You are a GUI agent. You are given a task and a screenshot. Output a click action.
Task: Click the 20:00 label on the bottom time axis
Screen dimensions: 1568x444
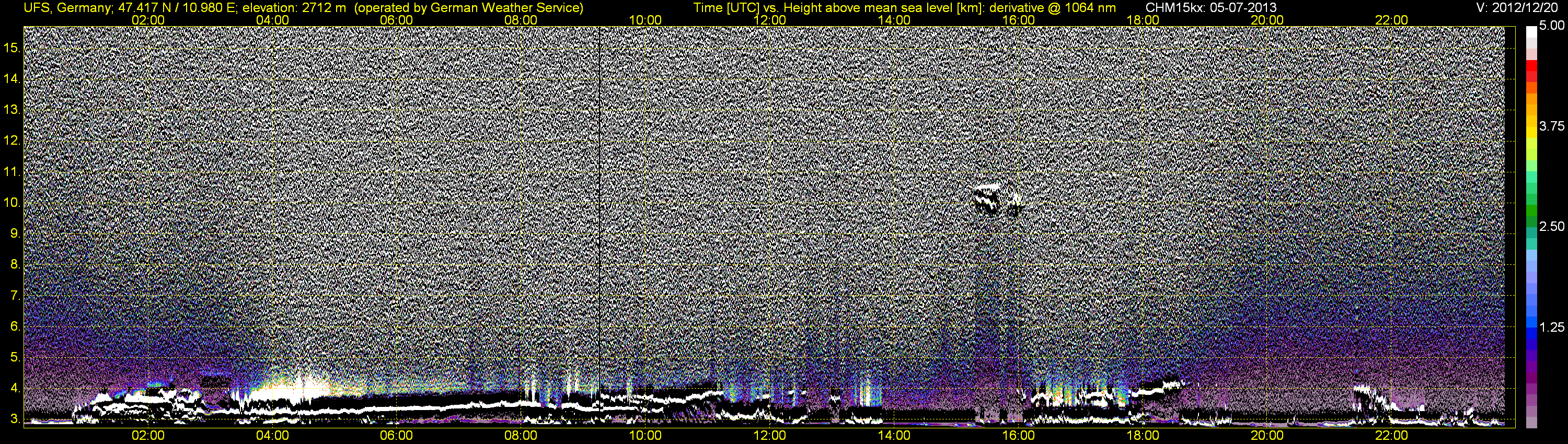(1267, 436)
